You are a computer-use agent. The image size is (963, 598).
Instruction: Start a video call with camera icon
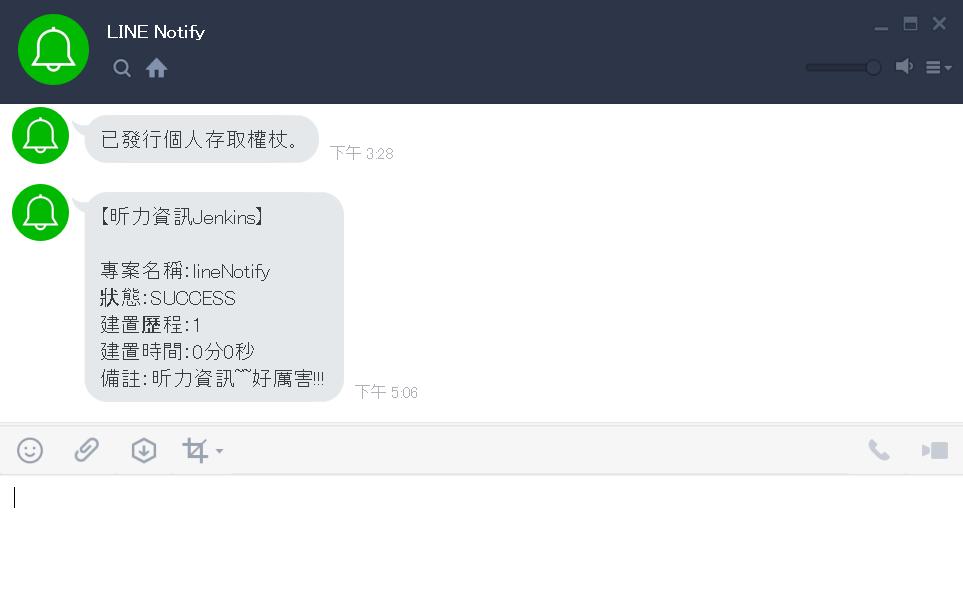point(935,450)
